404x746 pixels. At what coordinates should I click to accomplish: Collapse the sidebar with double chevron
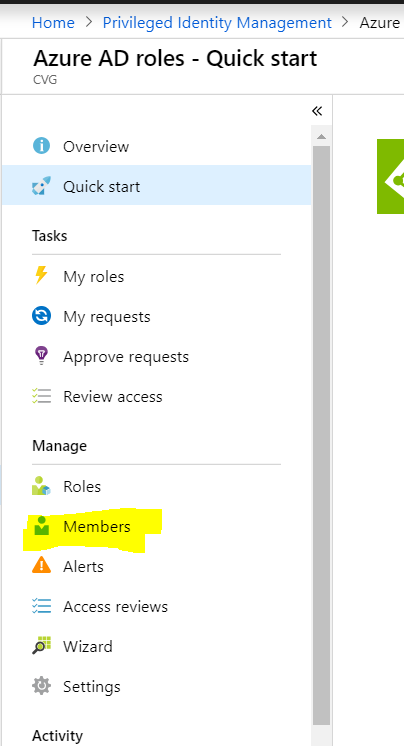317,111
